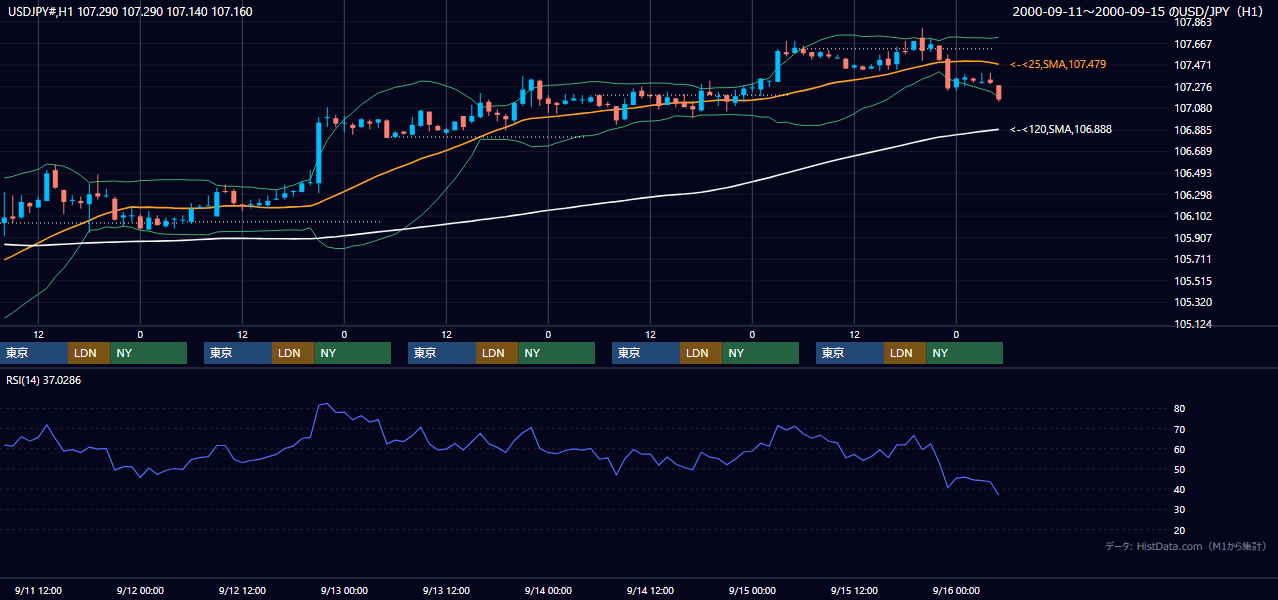This screenshot has height=600, width=1278.
Task: Click price axis value 107.080
Action: pos(1192,108)
